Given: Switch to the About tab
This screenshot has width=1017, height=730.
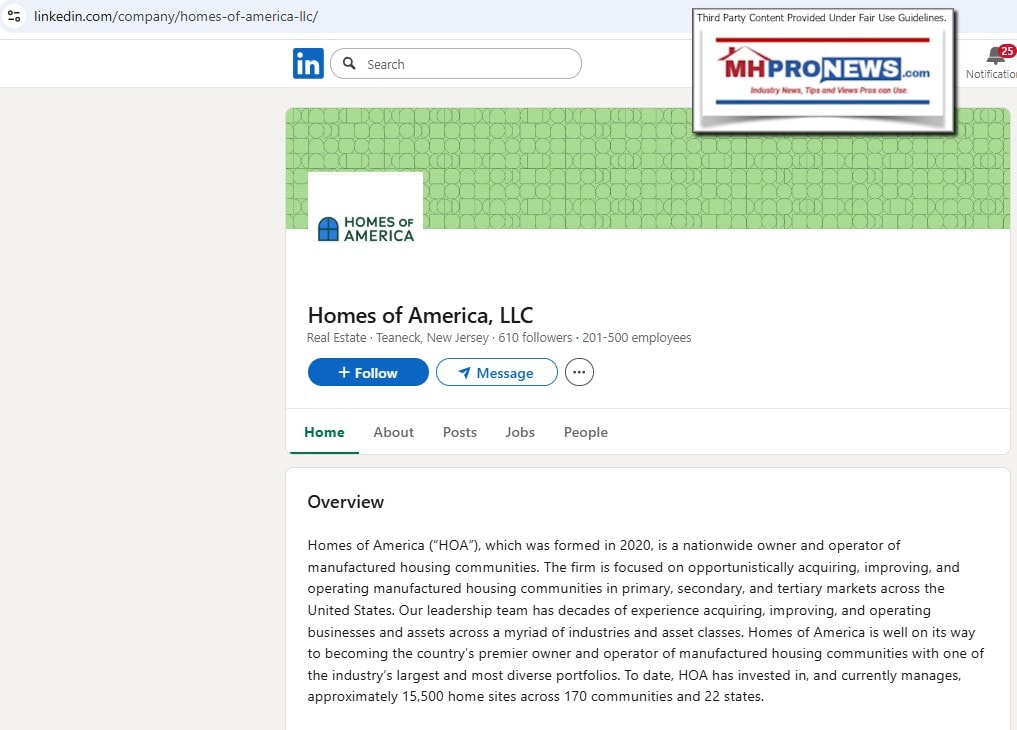Looking at the screenshot, I should tap(393, 432).
